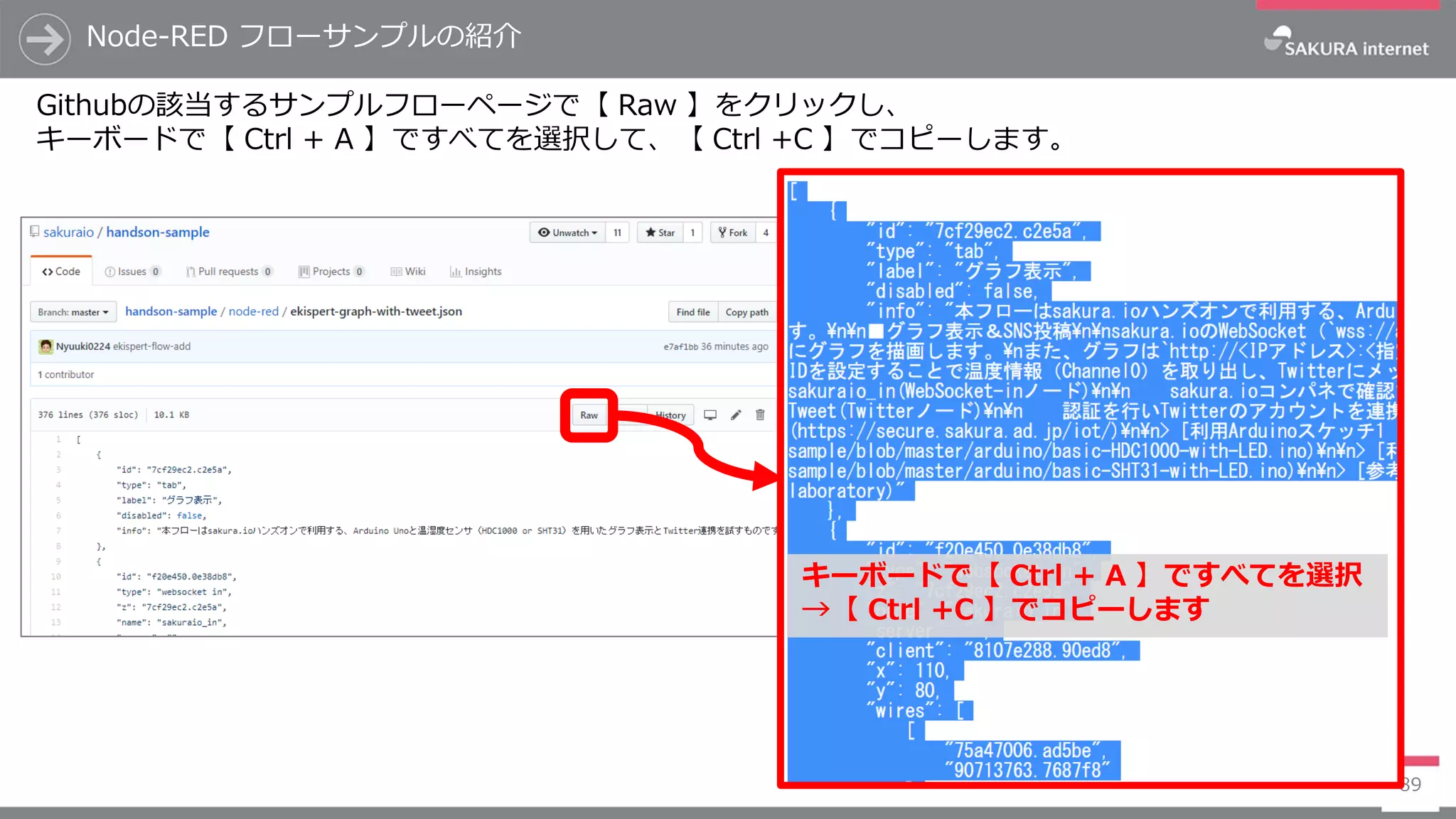Click code line number 7
The image size is (1456, 819).
pos(58,531)
